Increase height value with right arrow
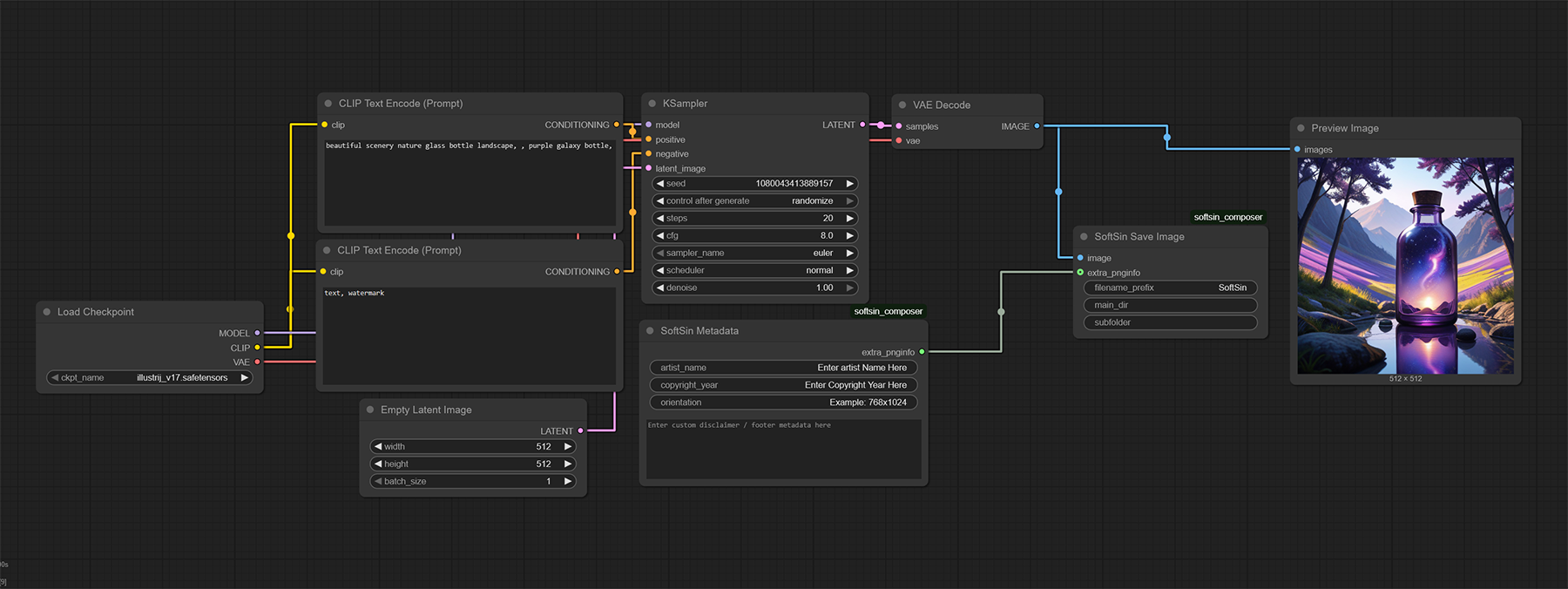 point(567,464)
